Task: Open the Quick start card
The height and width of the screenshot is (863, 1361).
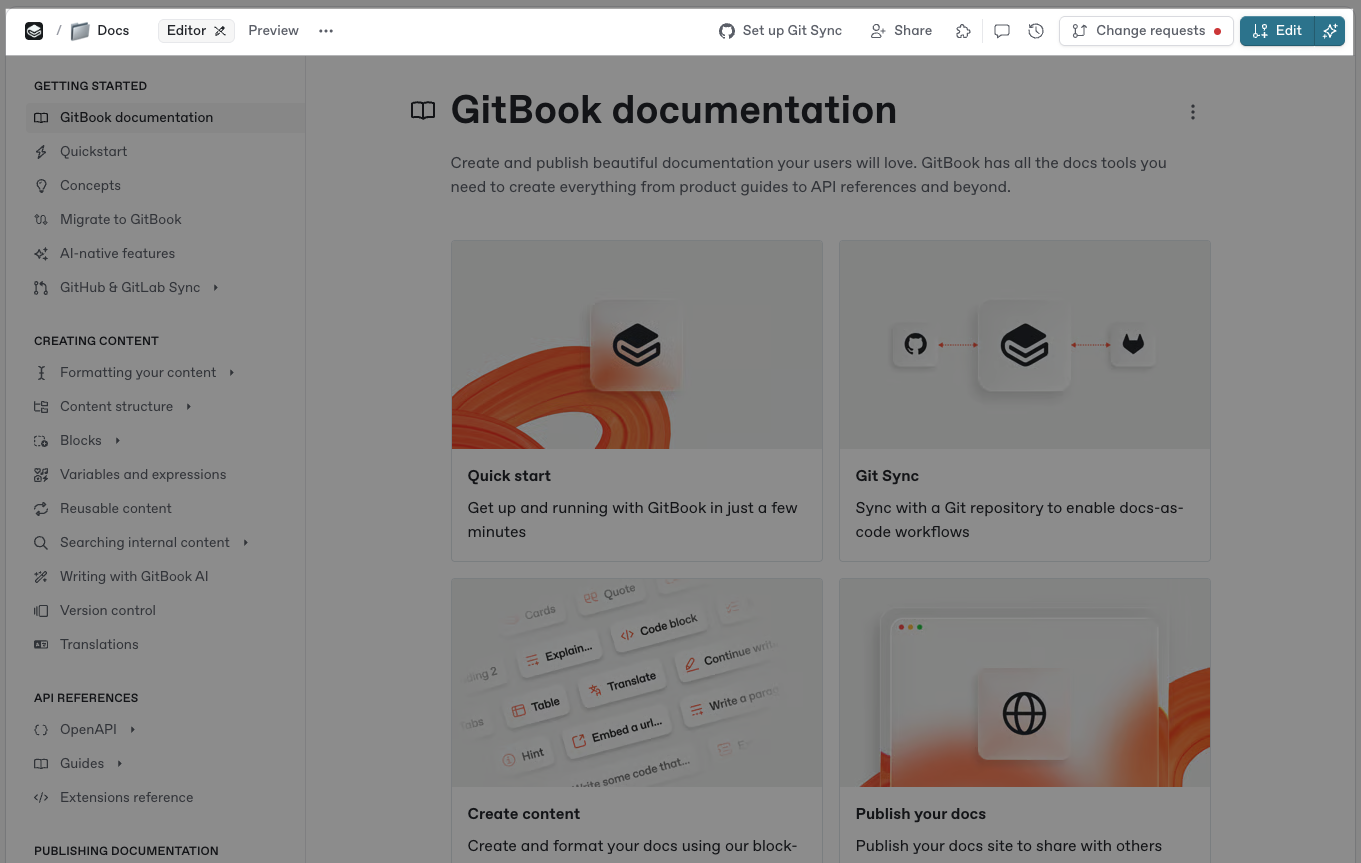Action: (636, 400)
